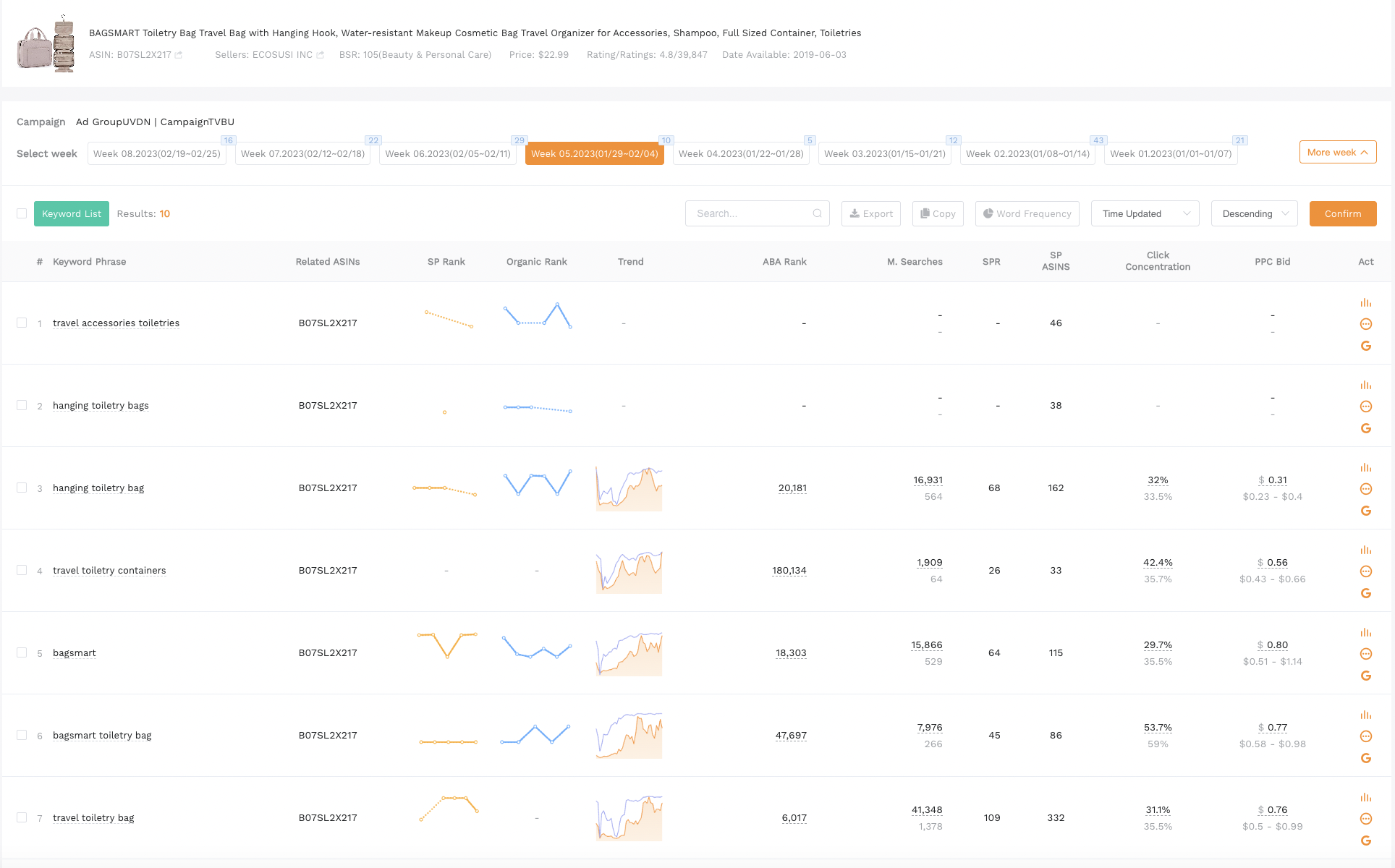This screenshot has width=1395, height=868.
Task: Click M. Searches value 41,348
Action: [x=927, y=809]
